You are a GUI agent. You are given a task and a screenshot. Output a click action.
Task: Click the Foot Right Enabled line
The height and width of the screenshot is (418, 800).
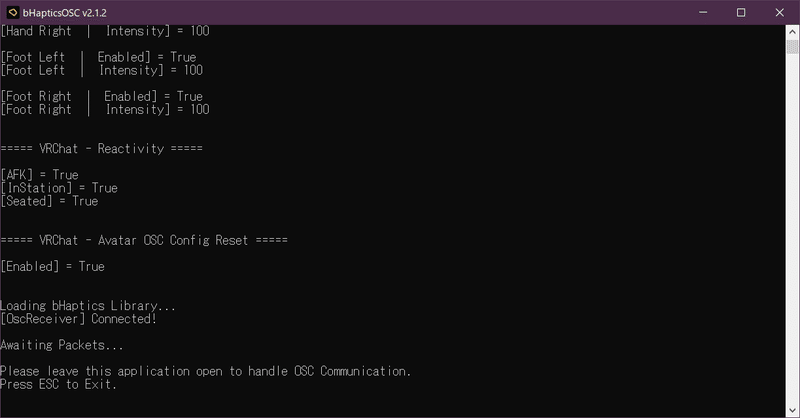pyautogui.click(x=102, y=96)
